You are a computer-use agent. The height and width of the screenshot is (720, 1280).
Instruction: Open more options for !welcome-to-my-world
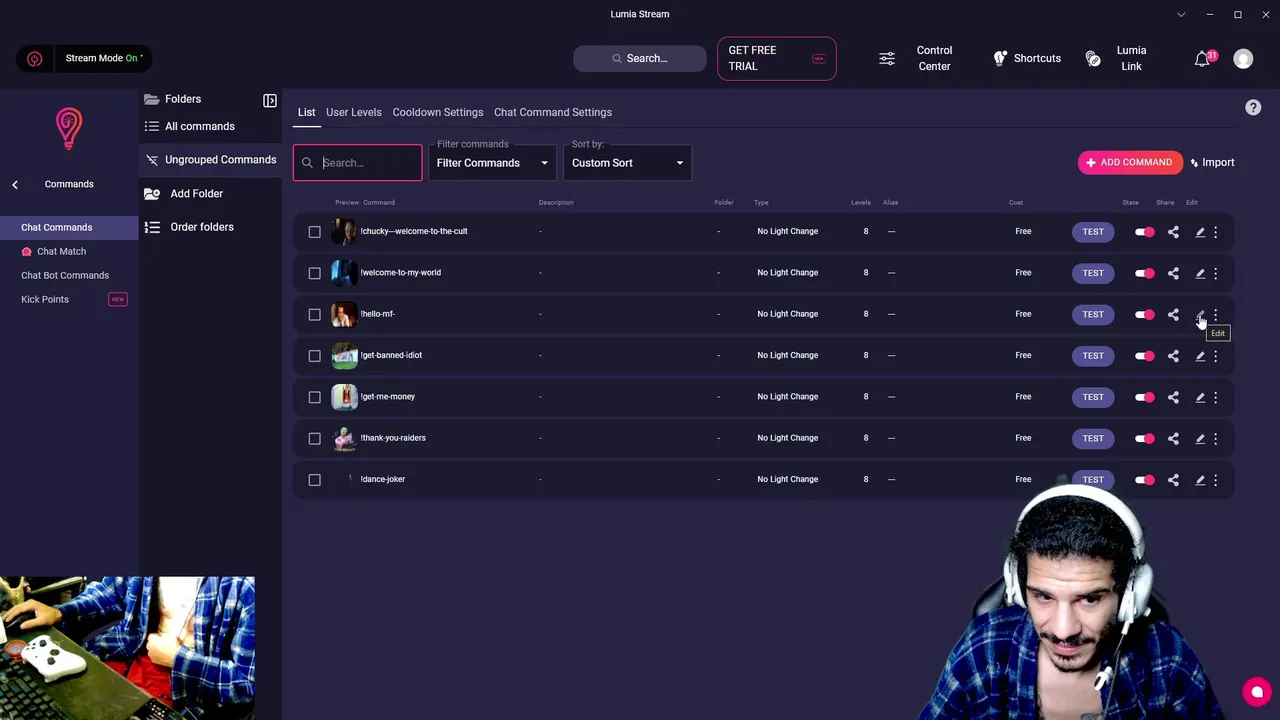click(1216, 273)
